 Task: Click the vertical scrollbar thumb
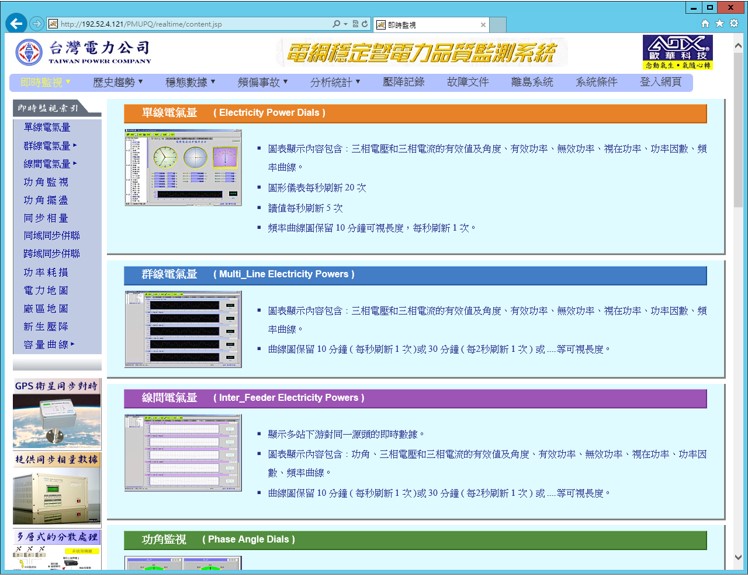tap(738, 130)
